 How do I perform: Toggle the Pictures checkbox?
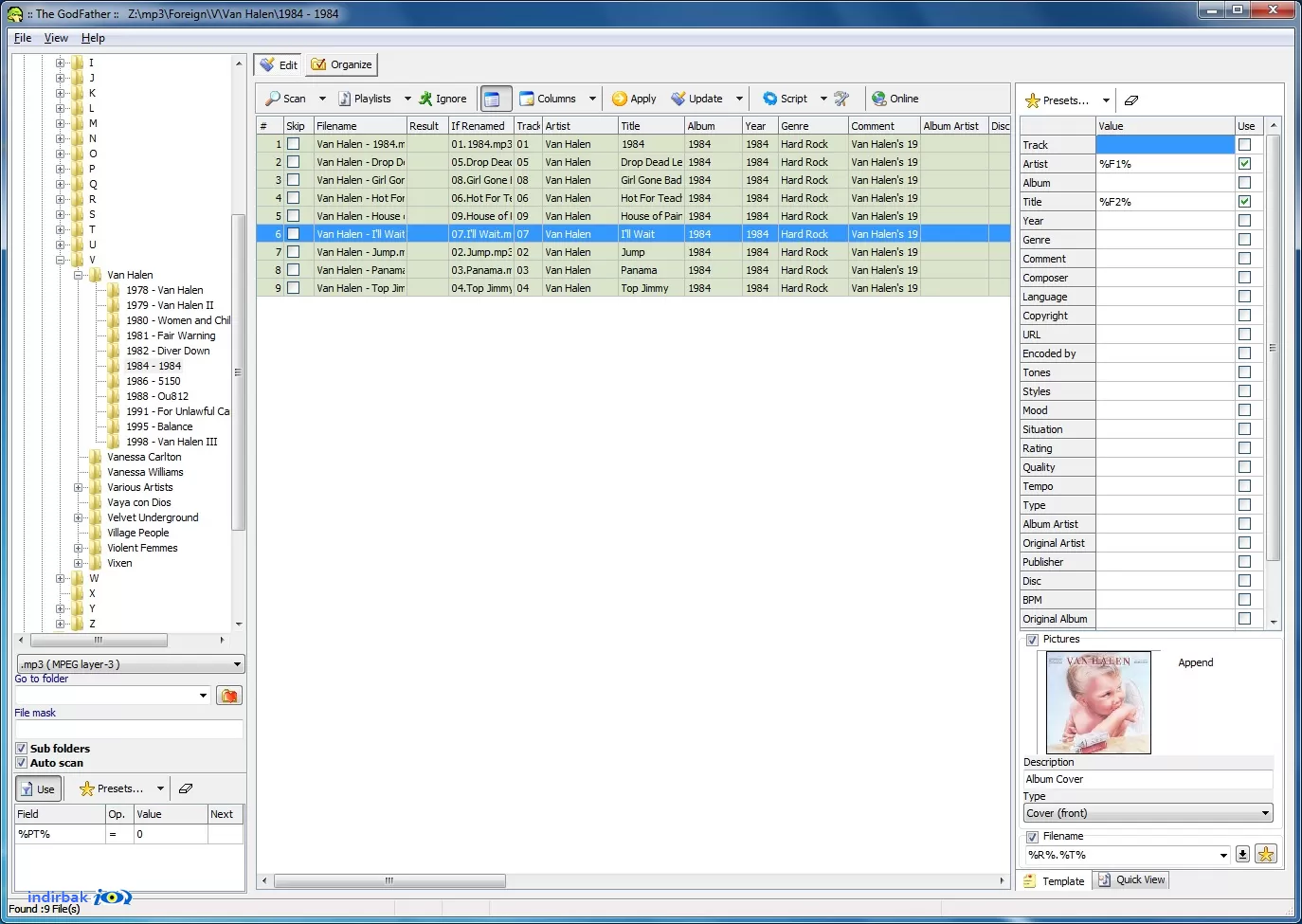click(x=1032, y=640)
